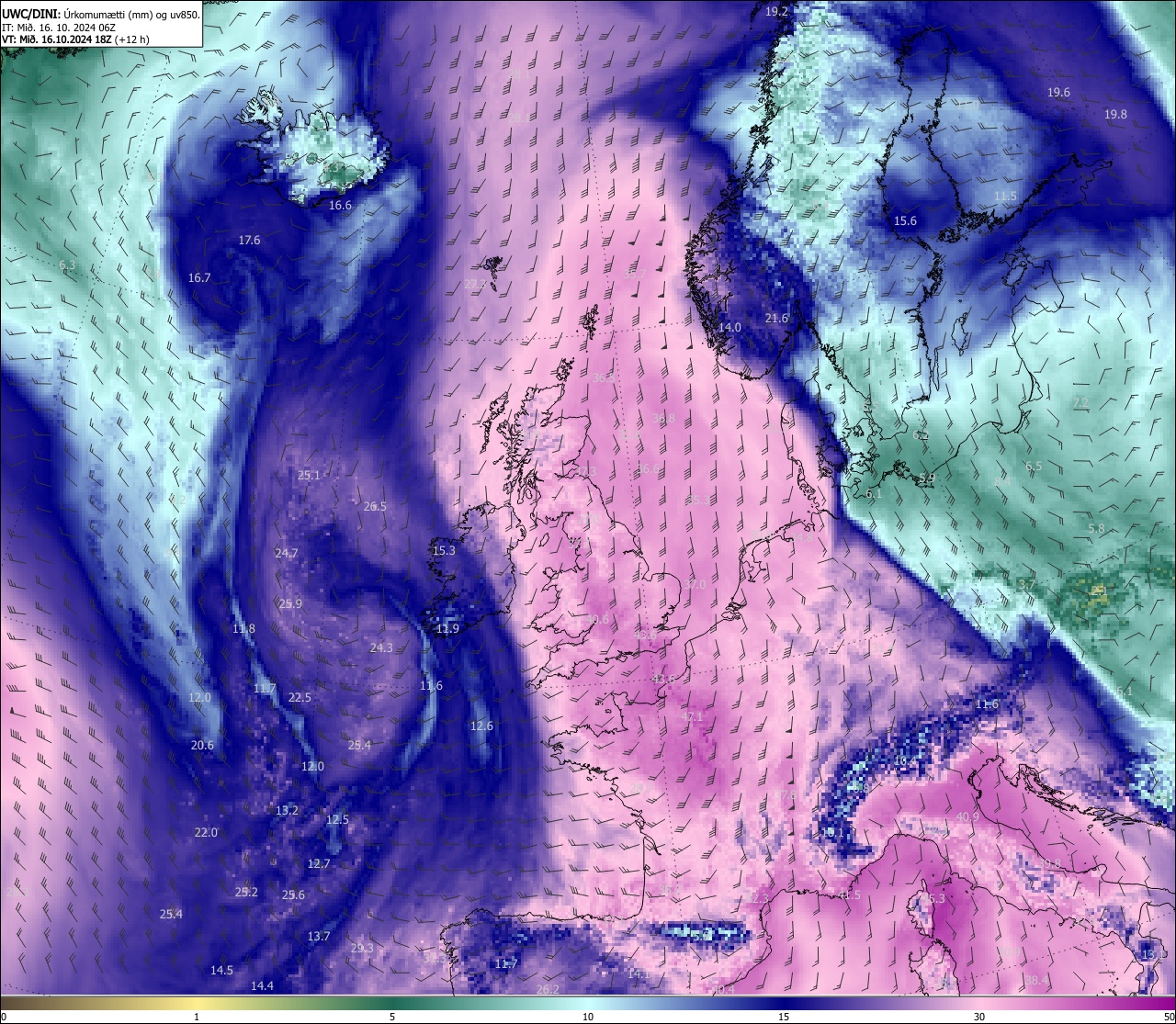Click the 24.7 value label
1176x1024 pixels.
click(x=286, y=554)
